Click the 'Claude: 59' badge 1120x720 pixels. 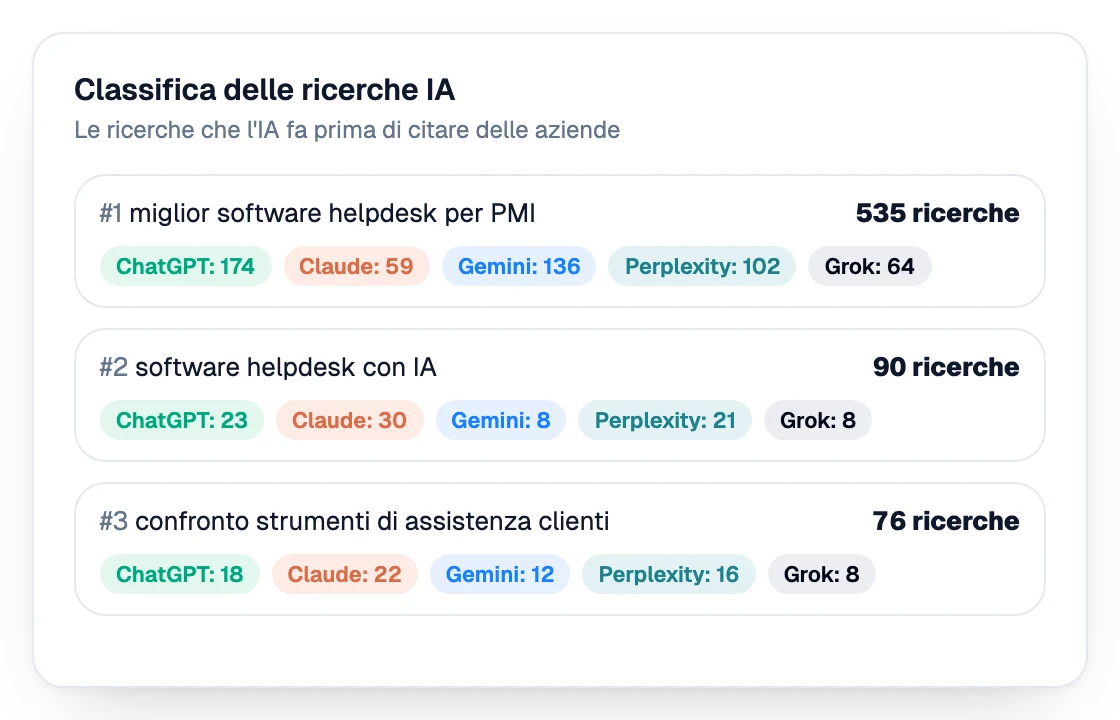(356, 266)
